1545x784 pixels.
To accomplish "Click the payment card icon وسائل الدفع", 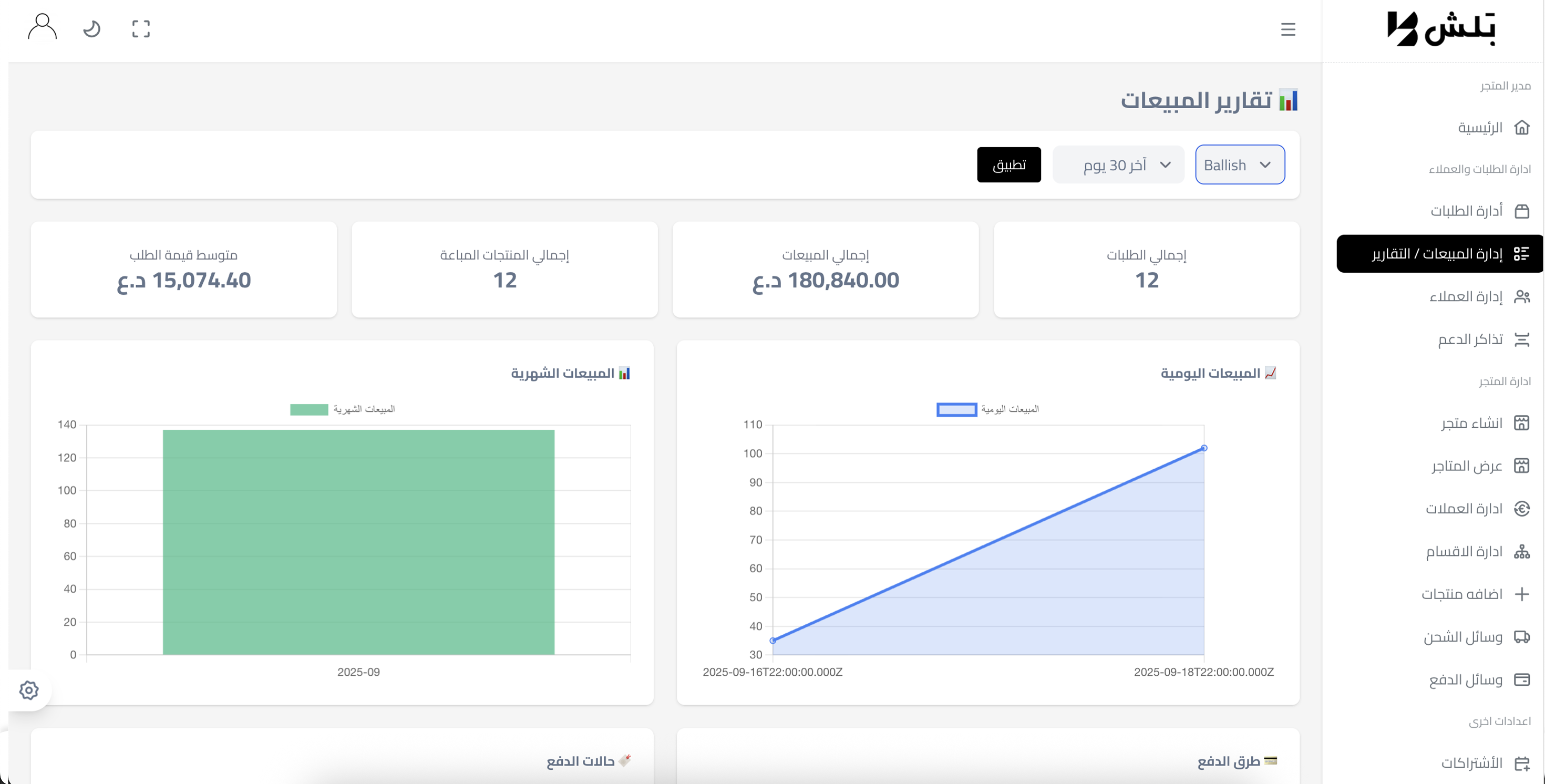I will (1521, 679).
